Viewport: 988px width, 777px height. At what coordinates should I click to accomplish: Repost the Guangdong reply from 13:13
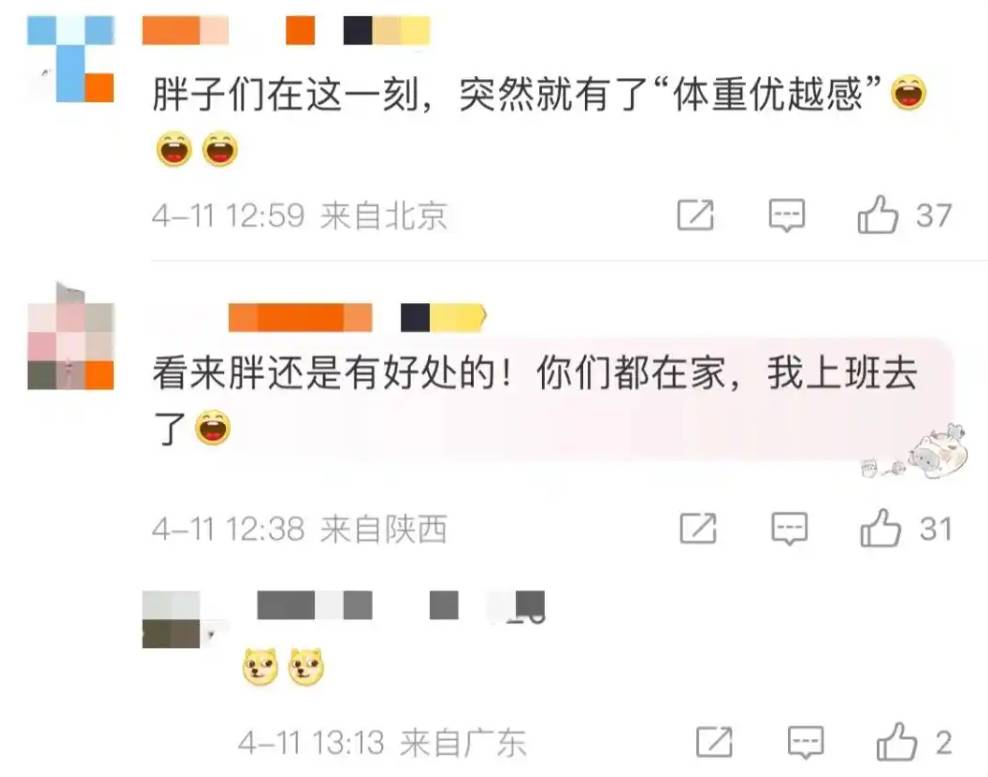tap(715, 742)
